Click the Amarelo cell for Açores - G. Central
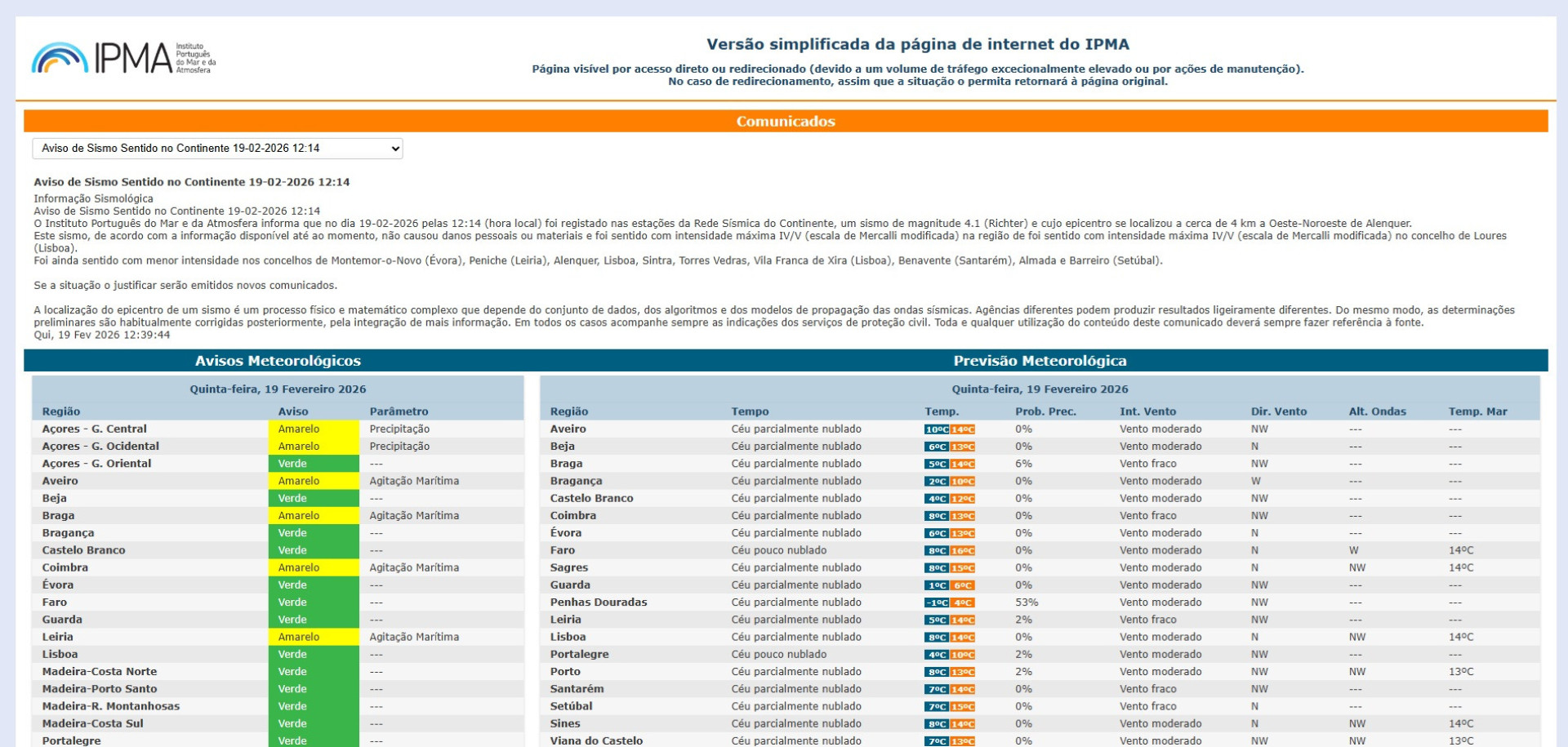Image resolution: width=1568 pixels, height=747 pixels. point(314,429)
